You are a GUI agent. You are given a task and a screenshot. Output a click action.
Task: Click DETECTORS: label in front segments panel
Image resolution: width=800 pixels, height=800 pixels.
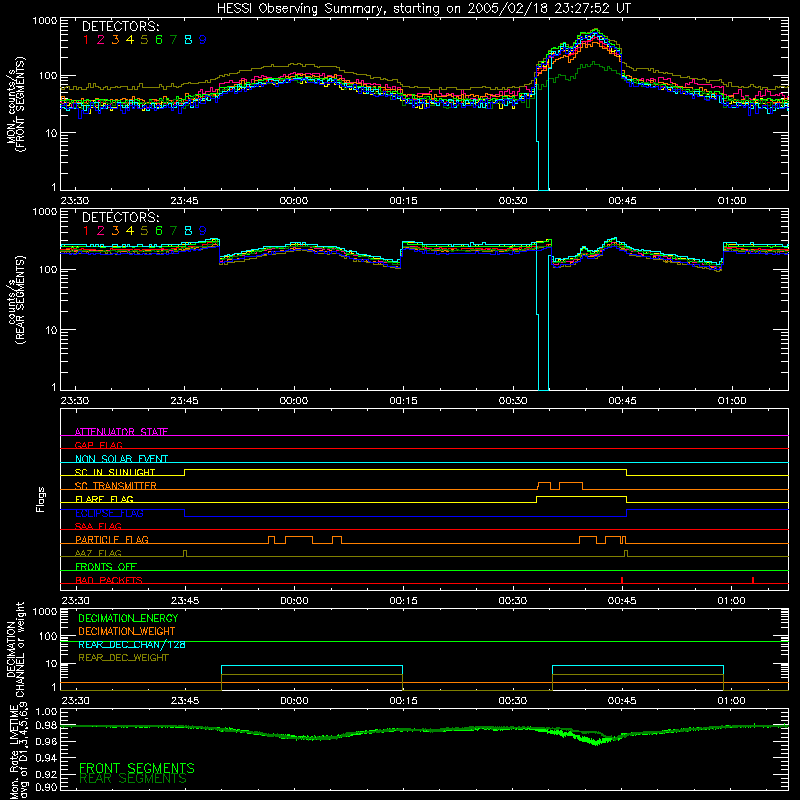tap(120, 27)
